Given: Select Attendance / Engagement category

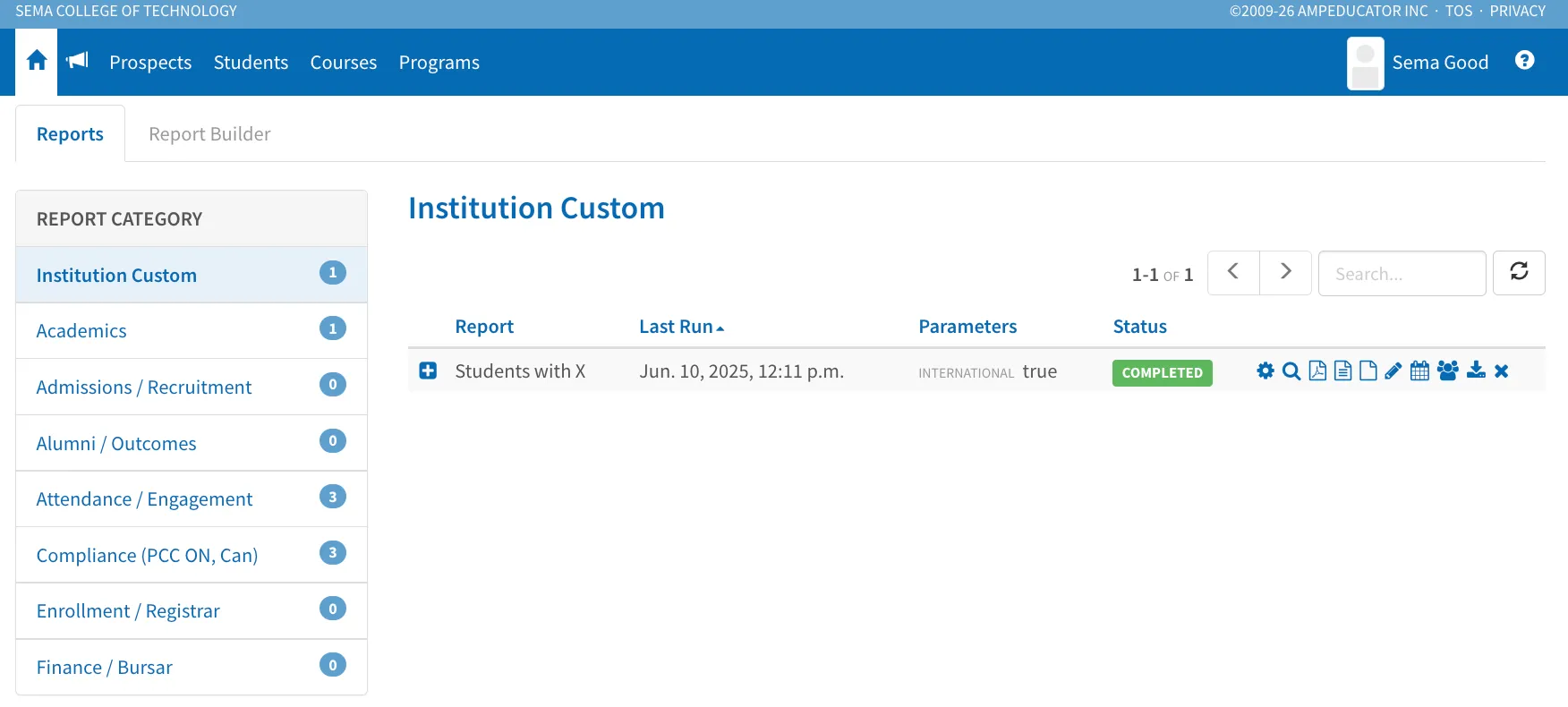Looking at the screenshot, I should 192,499.
